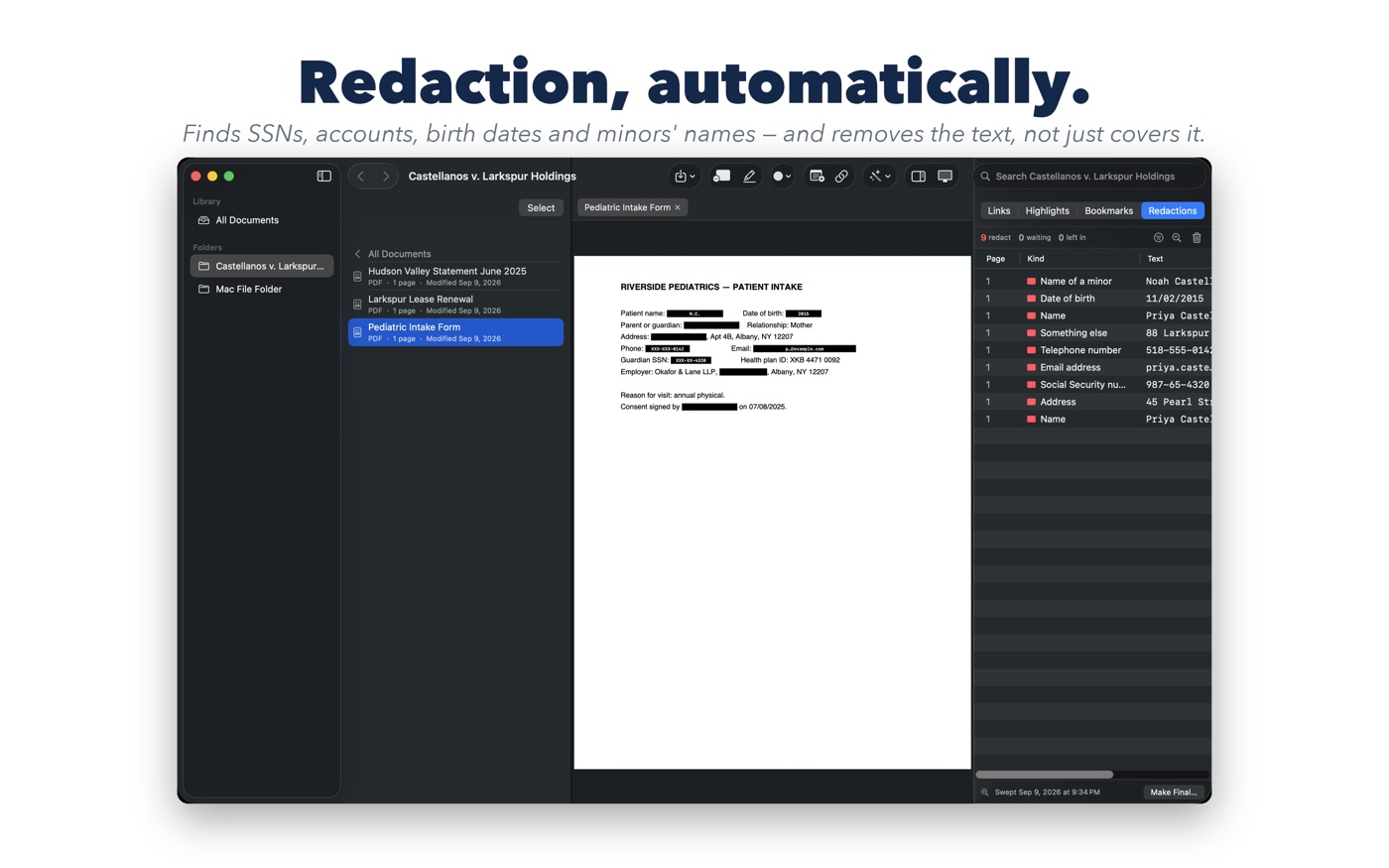This screenshot has height=868, width=1389.
Task: Click the folder icon beside Mac File Folder
Action: pyautogui.click(x=203, y=289)
